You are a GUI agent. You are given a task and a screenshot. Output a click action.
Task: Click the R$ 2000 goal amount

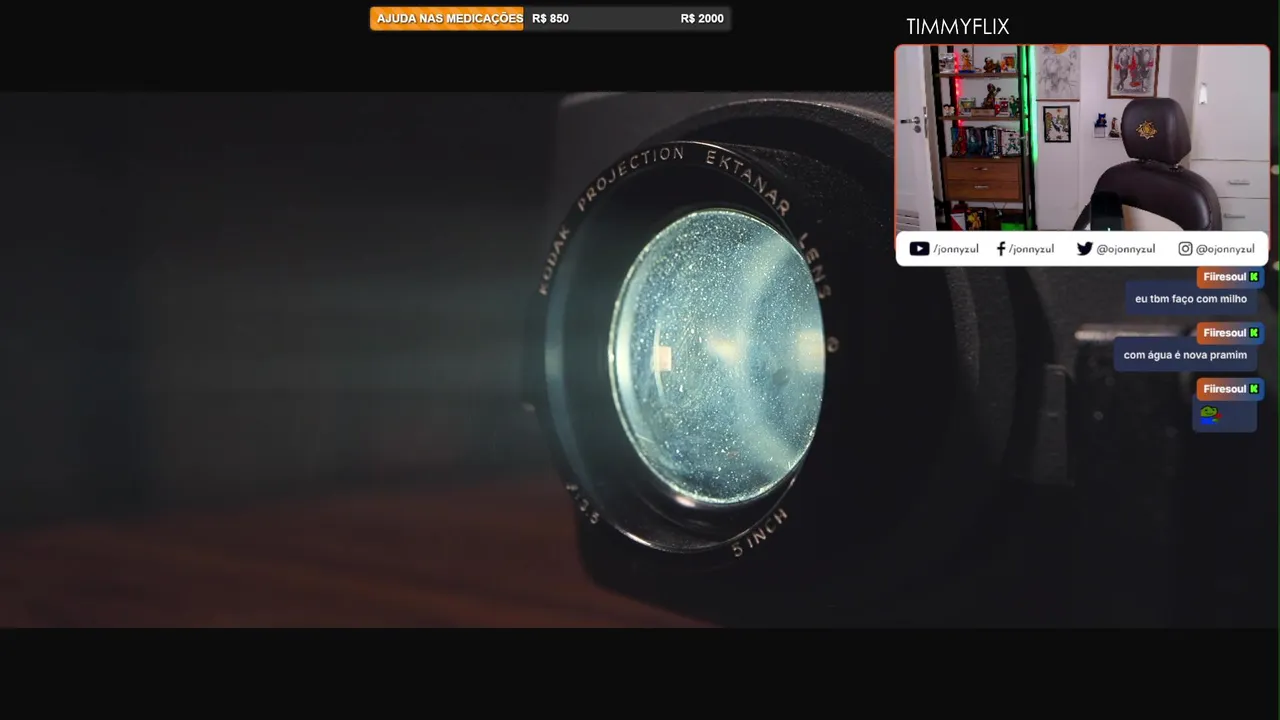pyautogui.click(x=702, y=19)
